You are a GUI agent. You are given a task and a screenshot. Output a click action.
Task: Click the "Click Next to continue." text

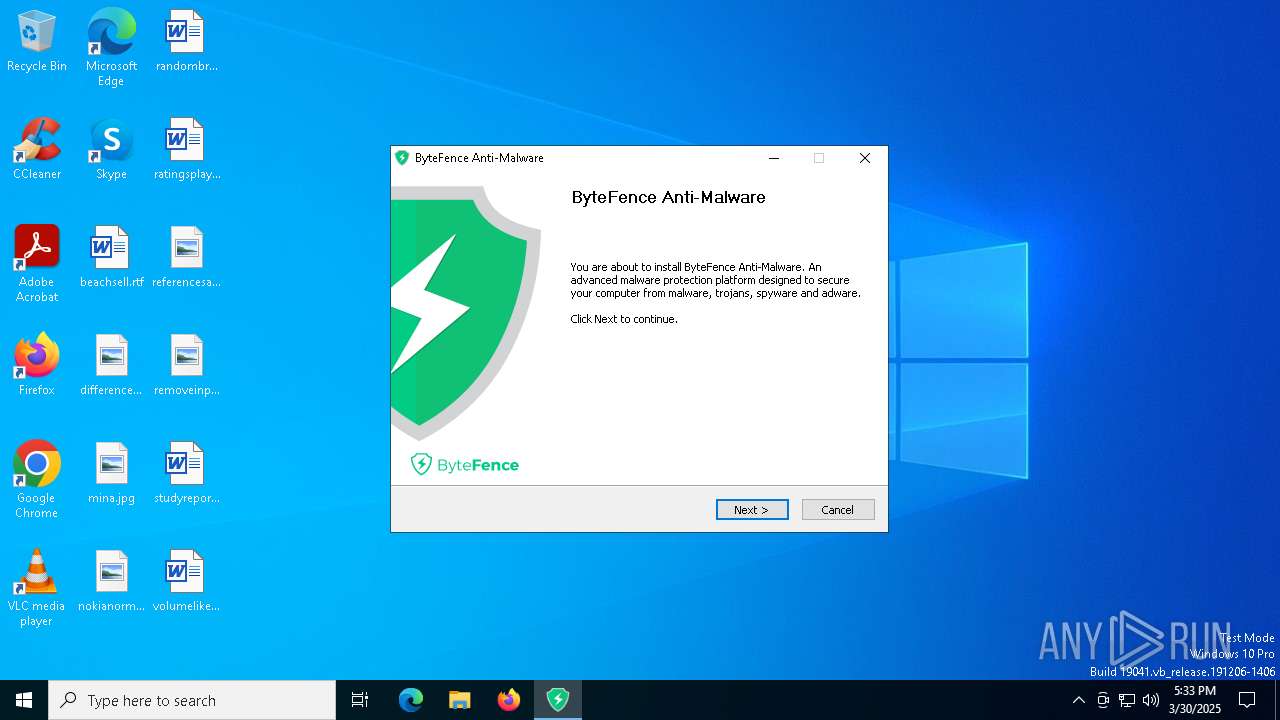(624, 319)
